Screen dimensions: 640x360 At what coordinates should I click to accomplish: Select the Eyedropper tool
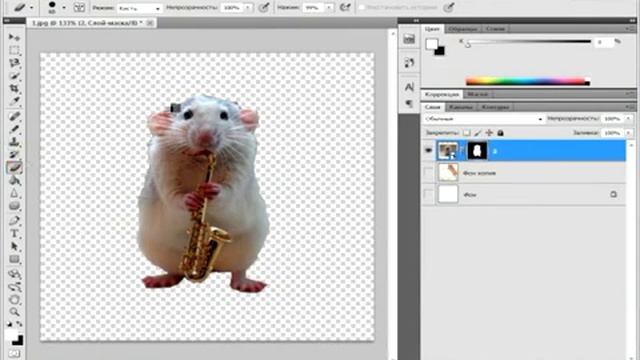coord(14,101)
